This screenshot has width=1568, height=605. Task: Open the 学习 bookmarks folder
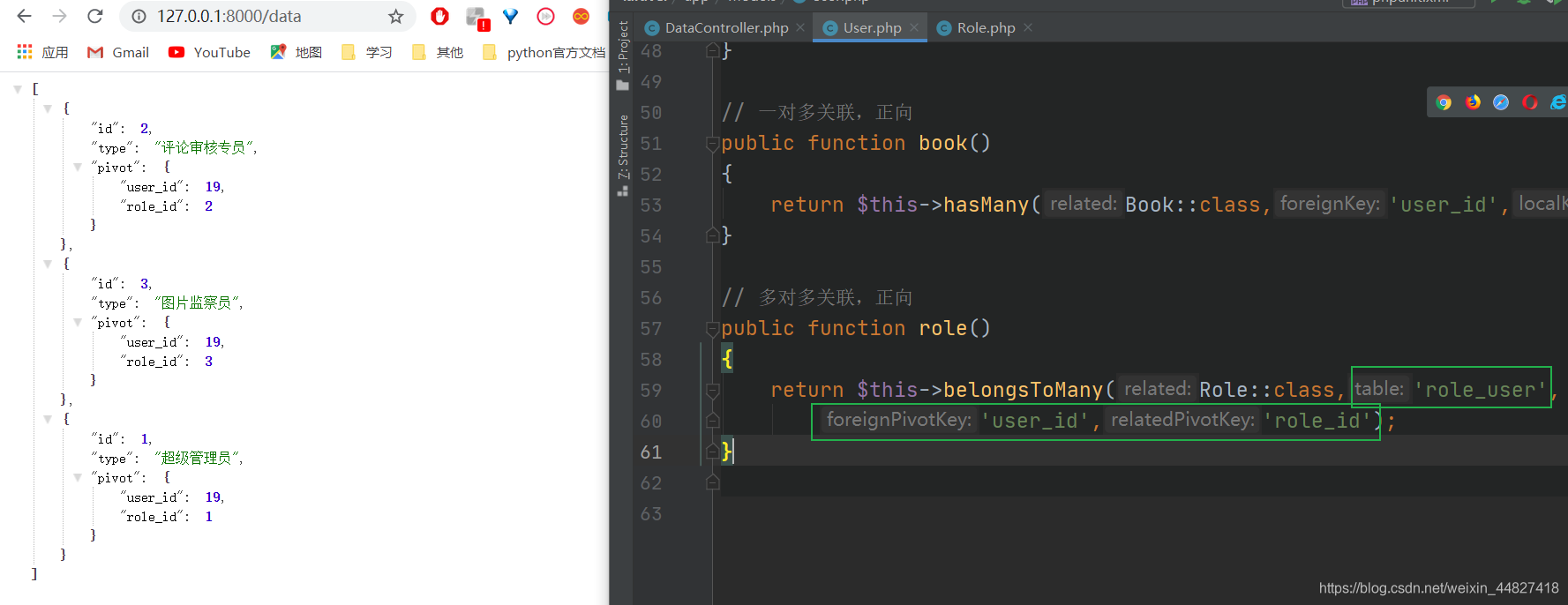(x=367, y=52)
